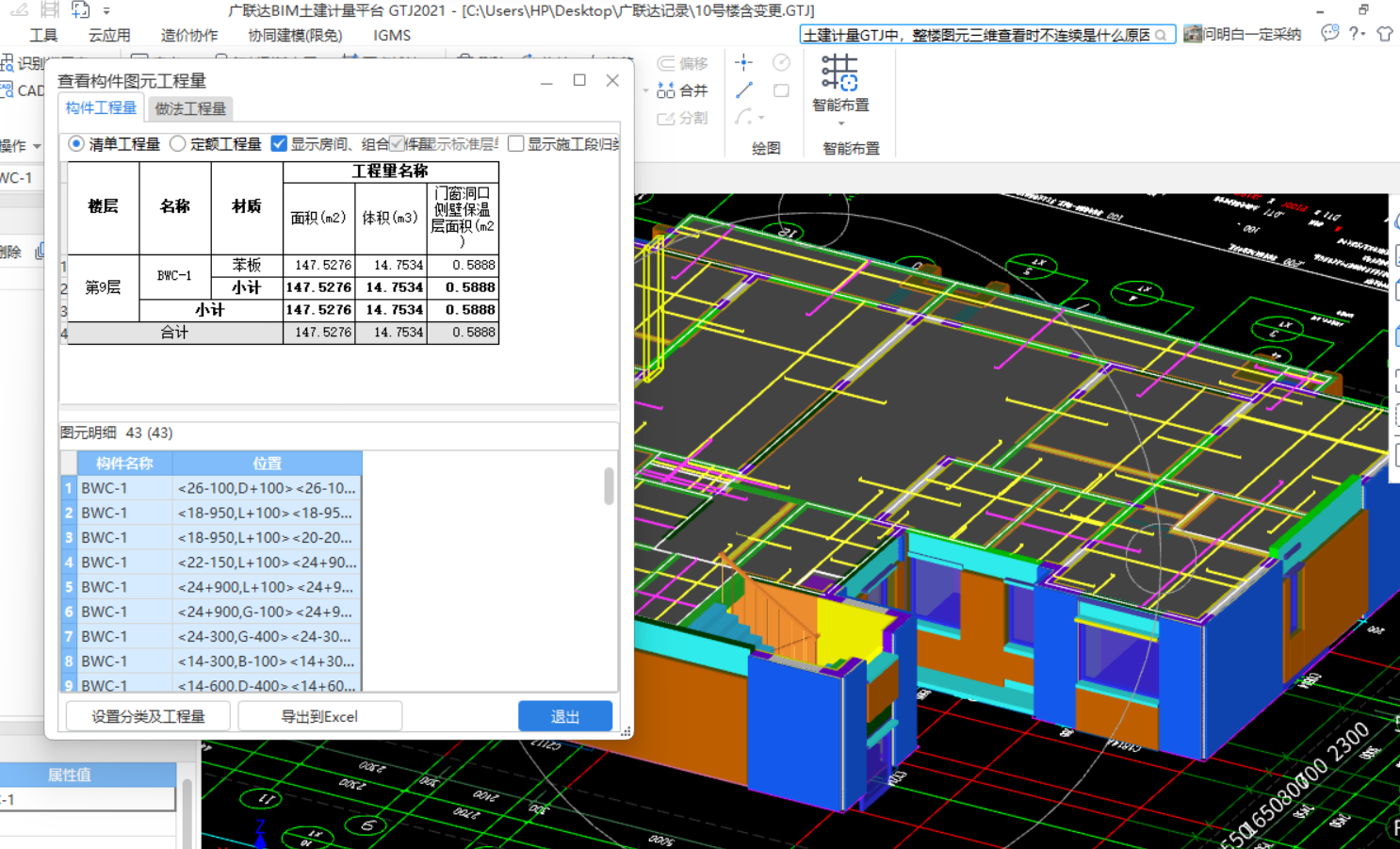Switch to the 做法工程量 tab
Screen dimensions: 1400x849
(x=190, y=108)
